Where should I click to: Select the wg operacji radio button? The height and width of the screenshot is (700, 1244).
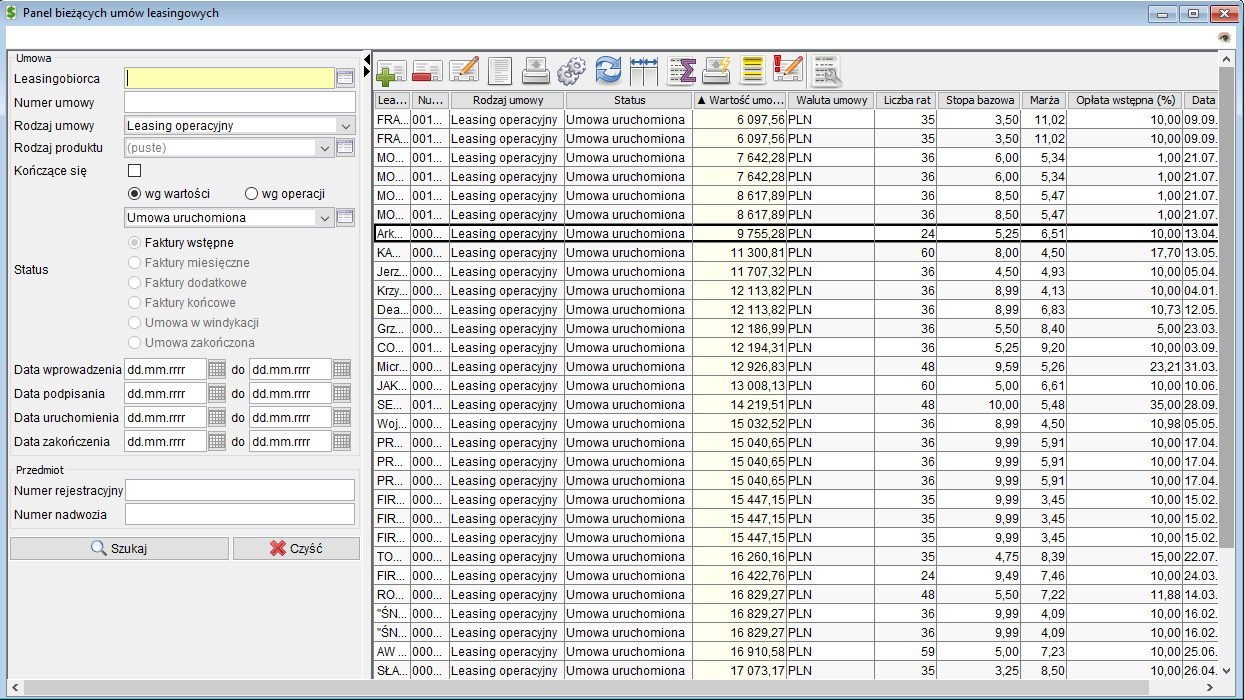tap(252, 194)
